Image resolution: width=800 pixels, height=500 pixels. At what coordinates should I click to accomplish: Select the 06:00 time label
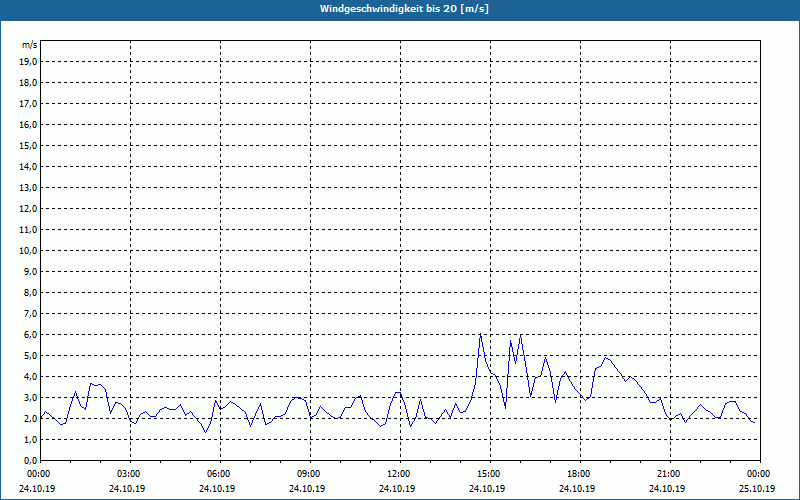point(220,474)
